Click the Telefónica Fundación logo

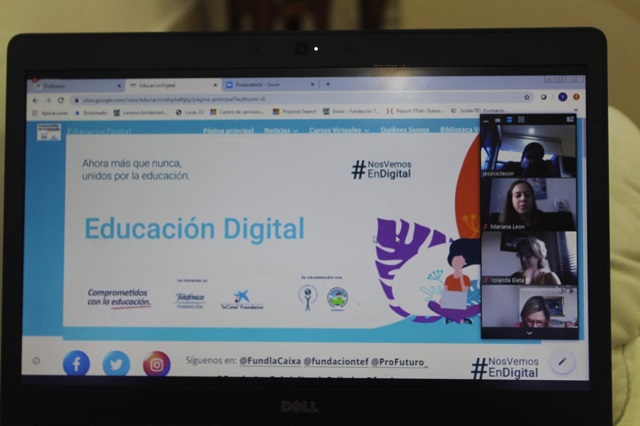coord(190,300)
